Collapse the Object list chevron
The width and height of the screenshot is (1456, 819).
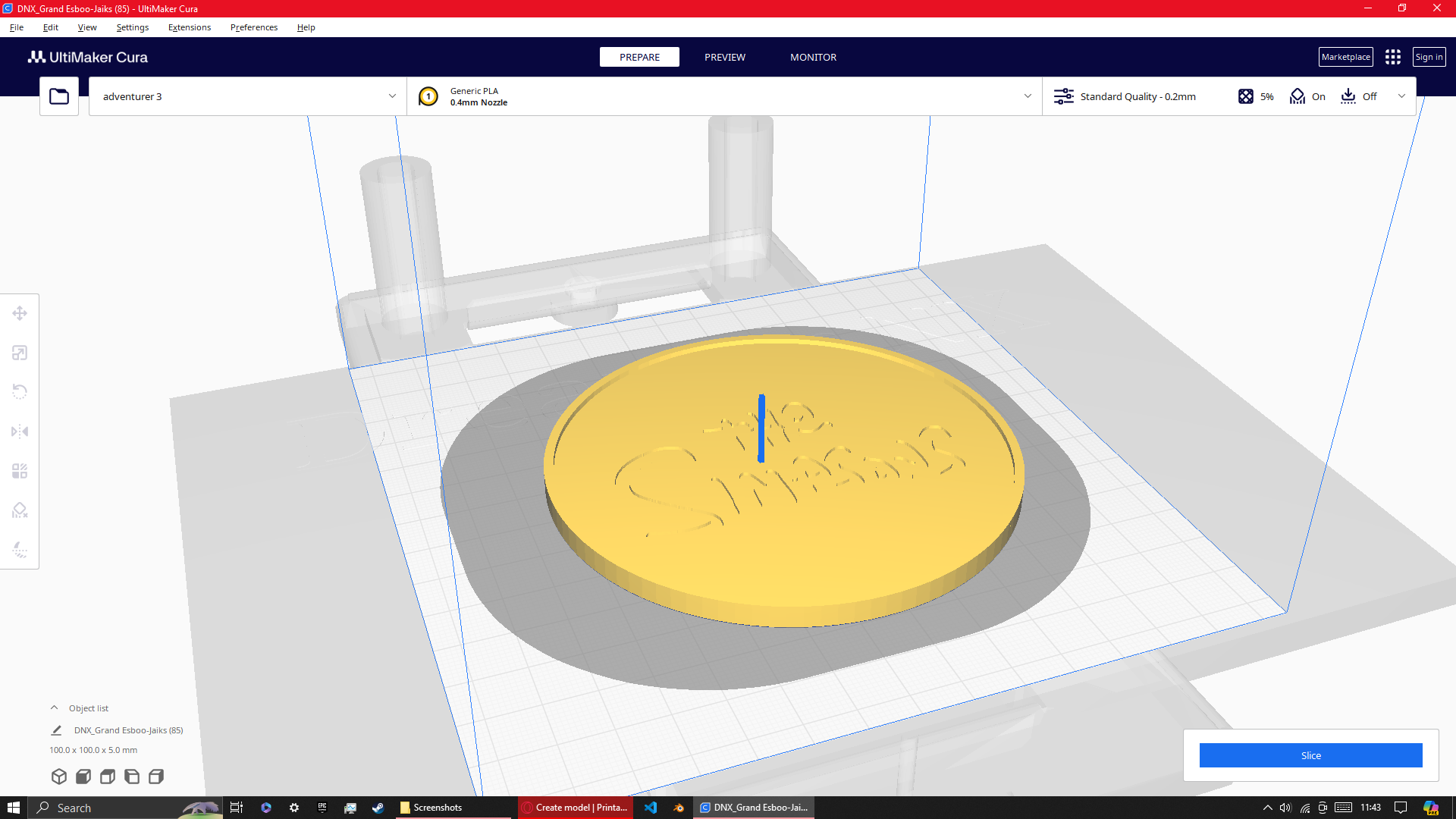(x=54, y=708)
